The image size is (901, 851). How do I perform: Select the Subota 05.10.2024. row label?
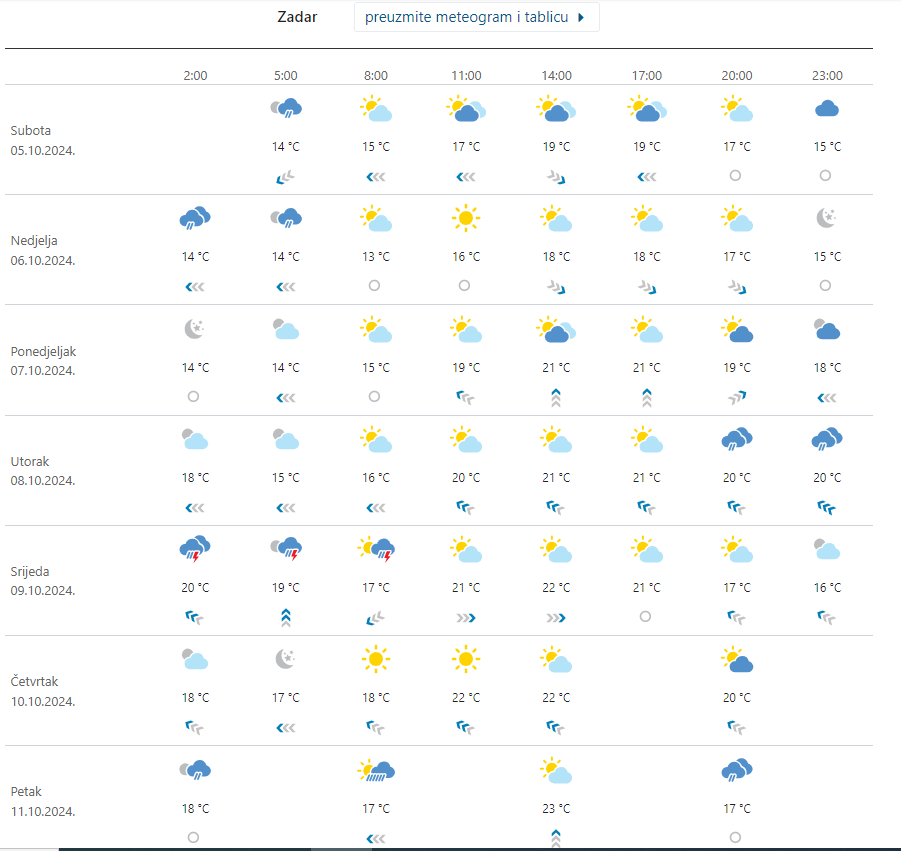click(43, 140)
